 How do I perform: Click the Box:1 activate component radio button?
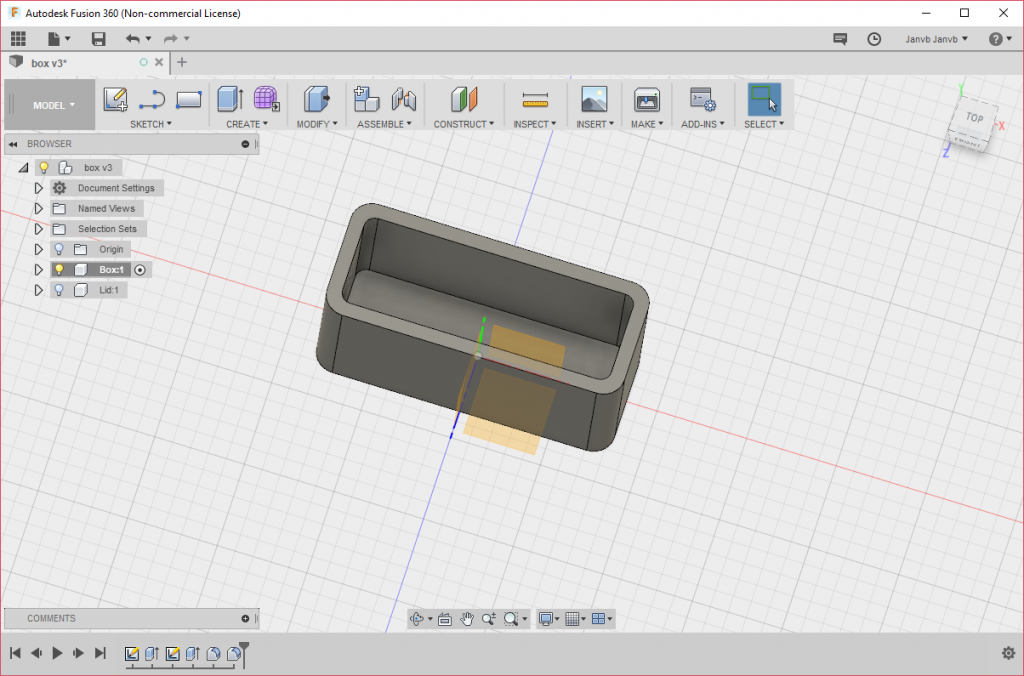click(x=140, y=270)
